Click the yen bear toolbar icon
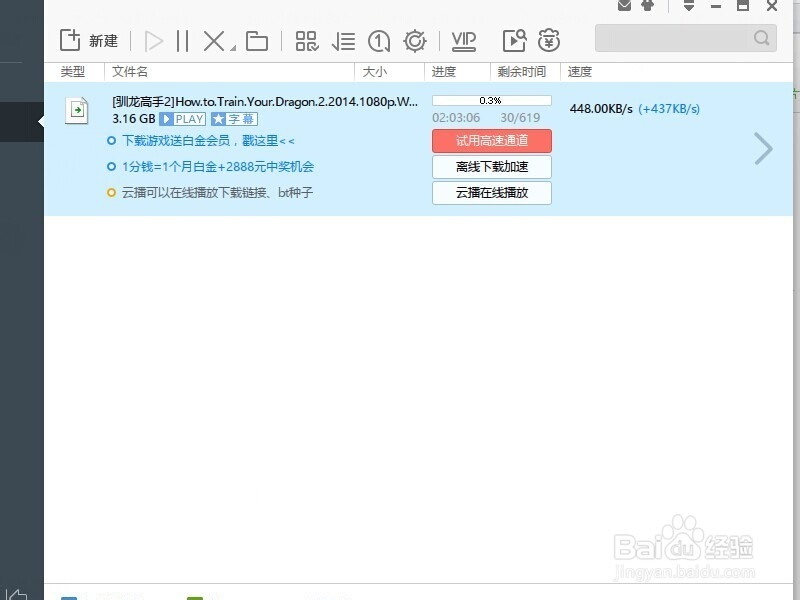The image size is (800, 600). tap(549, 40)
